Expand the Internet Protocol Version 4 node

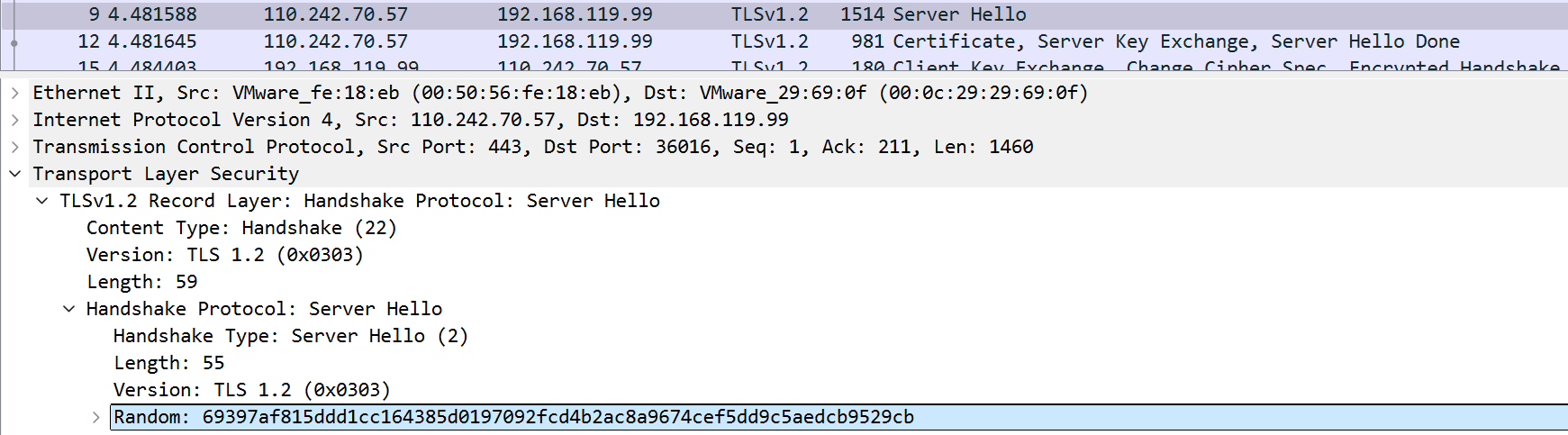coord(14,120)
